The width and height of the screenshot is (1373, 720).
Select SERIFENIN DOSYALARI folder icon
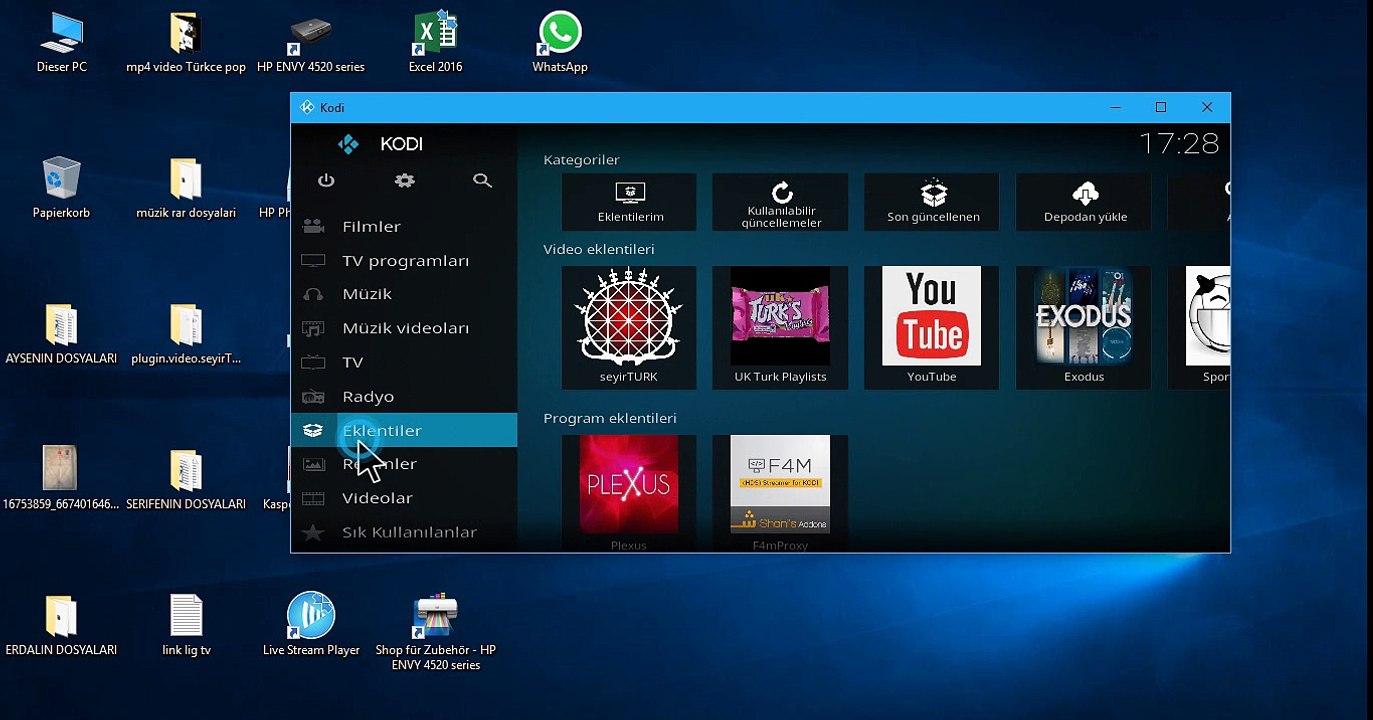186,480
